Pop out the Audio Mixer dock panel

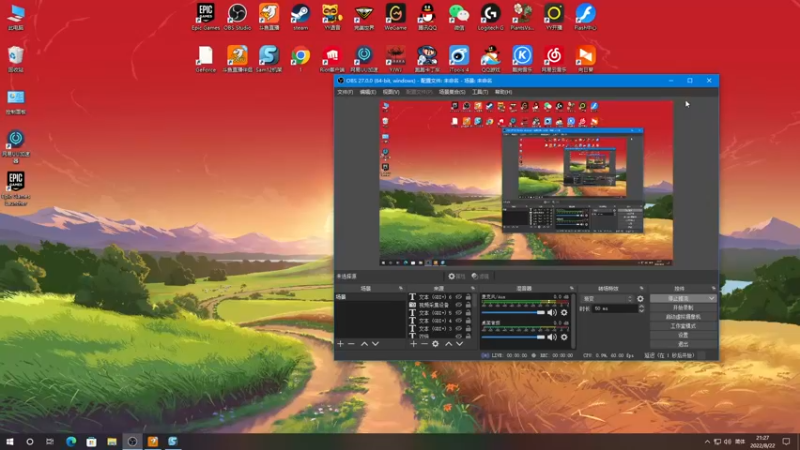pos(572,288)
